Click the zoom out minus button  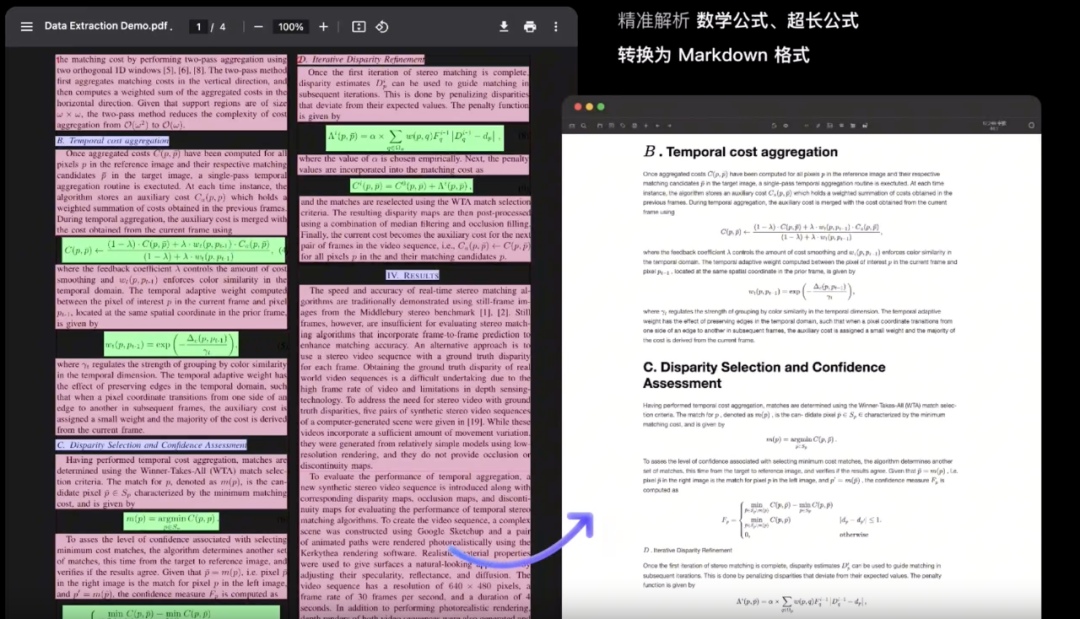pyautogui.click(x=257, y=26)
